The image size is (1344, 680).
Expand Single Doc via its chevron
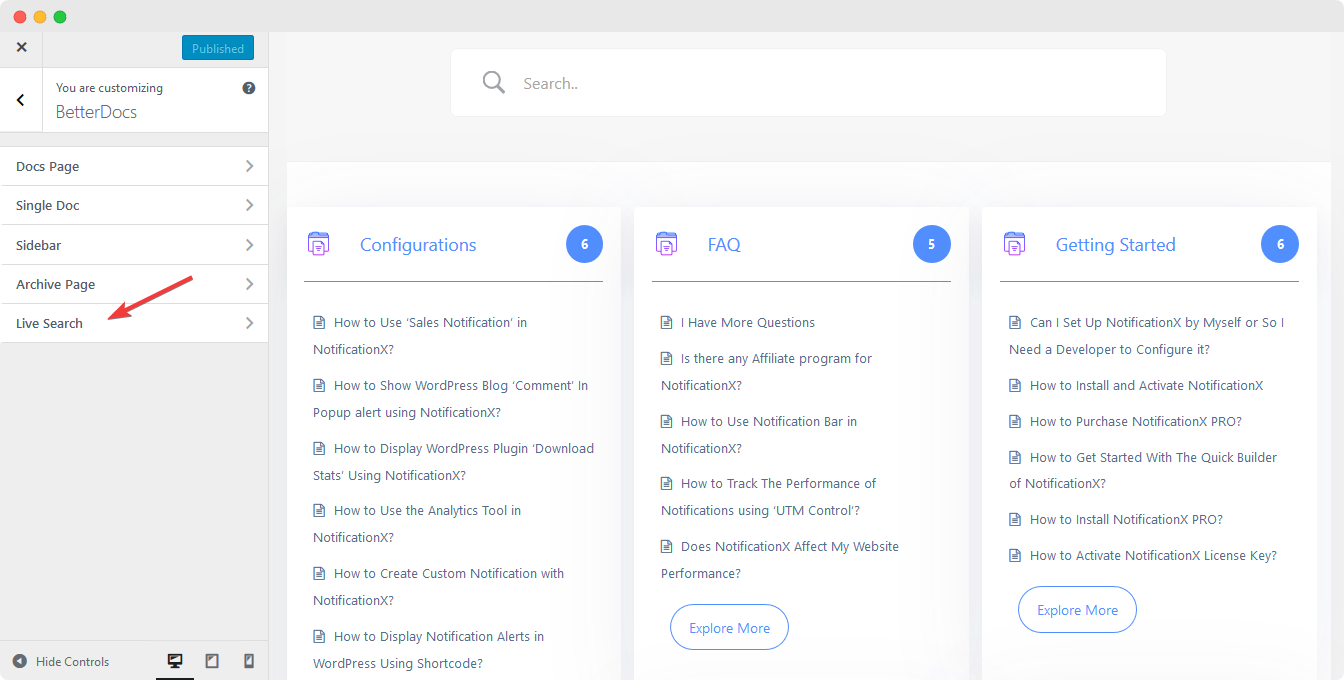[250, 205]
